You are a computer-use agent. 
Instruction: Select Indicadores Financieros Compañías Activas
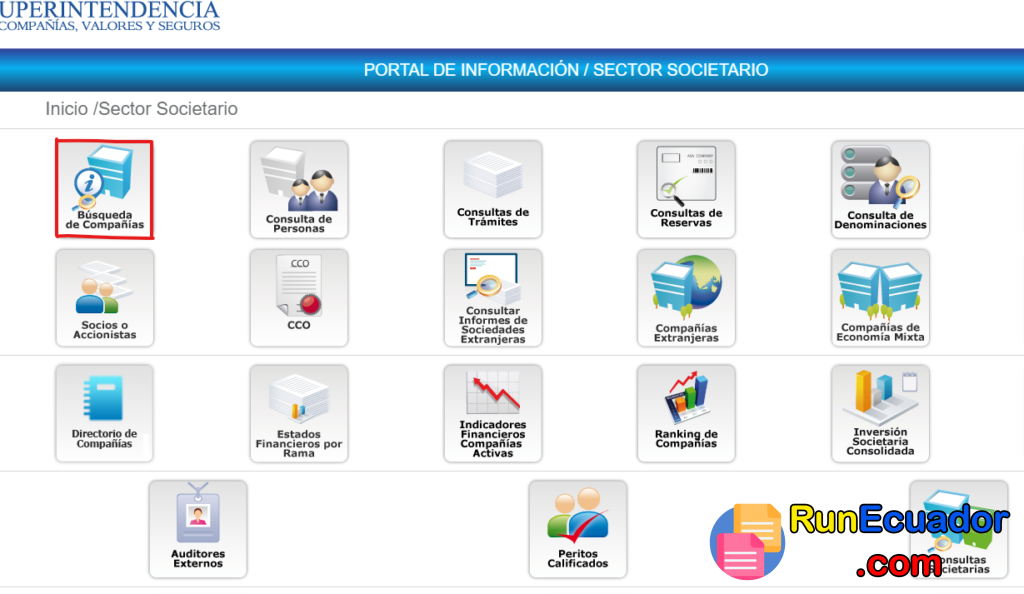pos(492,412)
